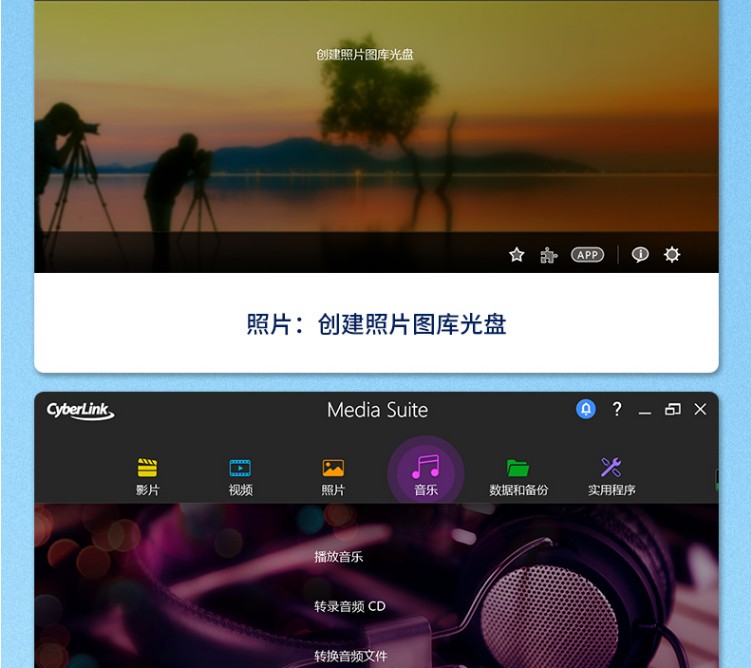Open help via the question mark icon
The height and width of the screenshot is (668, 751).
tap(617, 409)
